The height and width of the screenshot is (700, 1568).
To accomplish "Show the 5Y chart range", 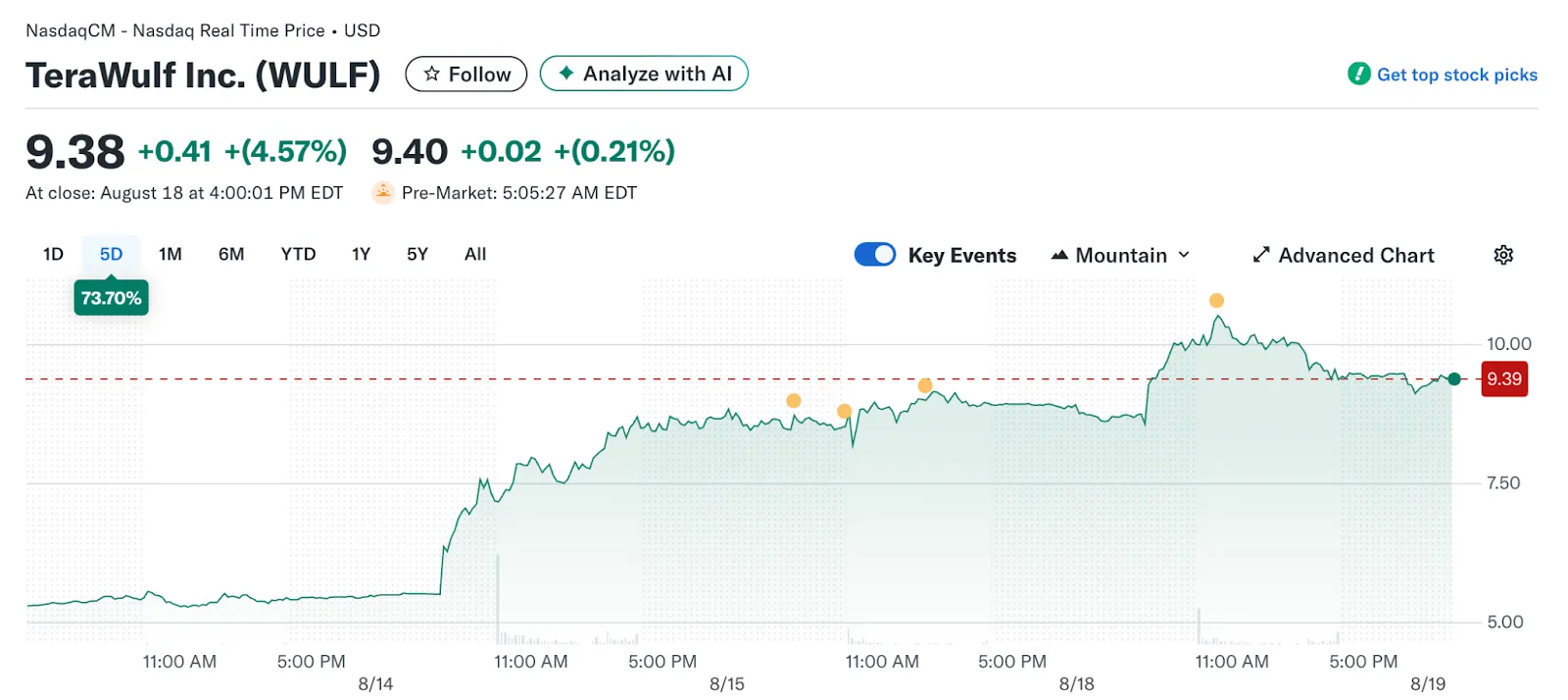I will click(417, 255).
